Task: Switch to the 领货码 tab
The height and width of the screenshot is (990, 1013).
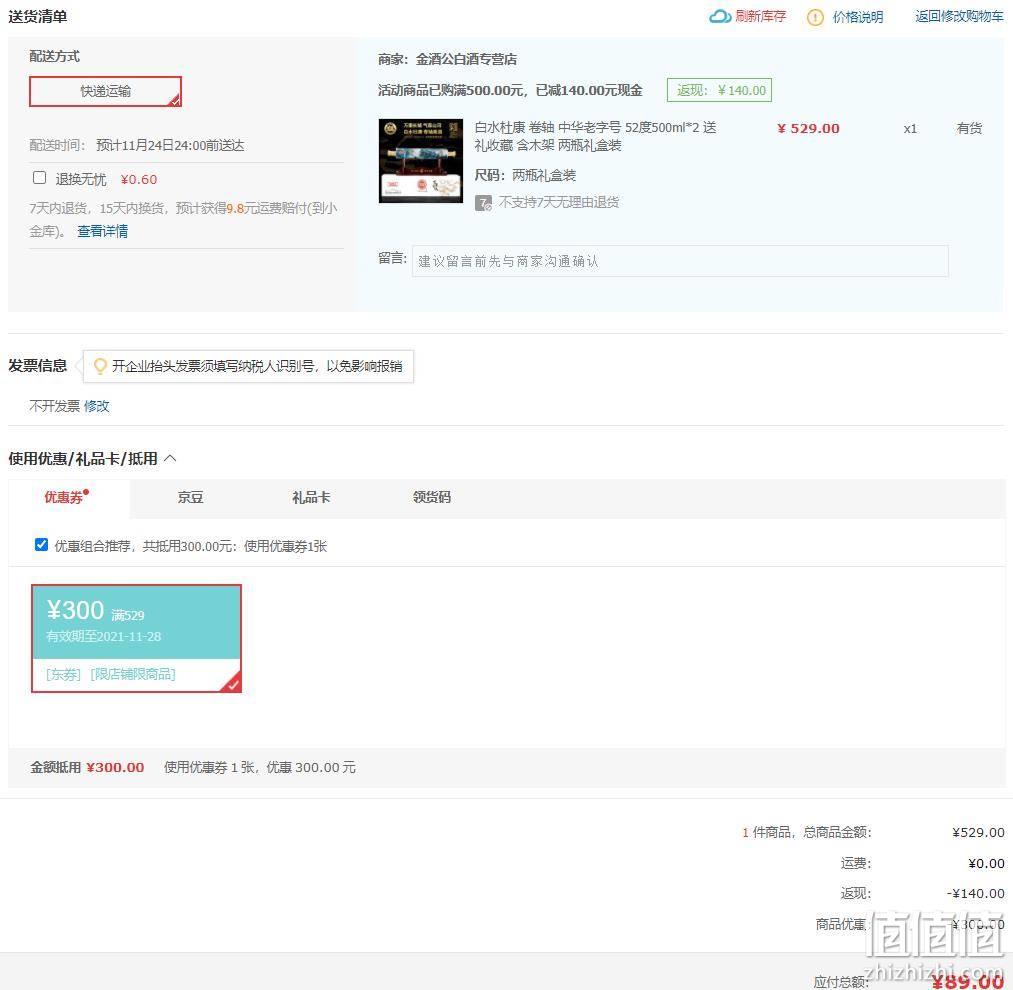Action: (432, 497)
